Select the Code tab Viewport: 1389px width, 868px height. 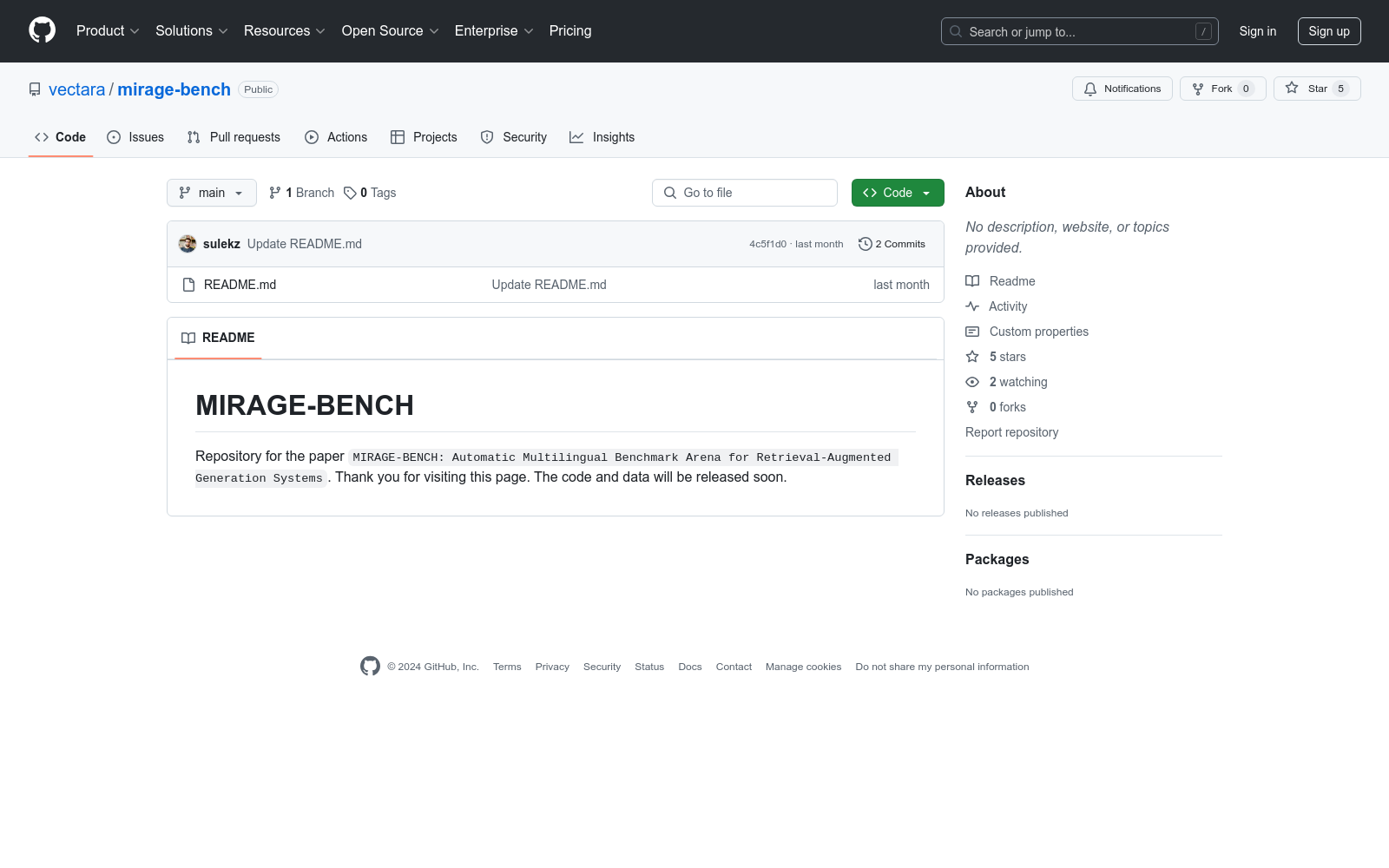point(61,137)
